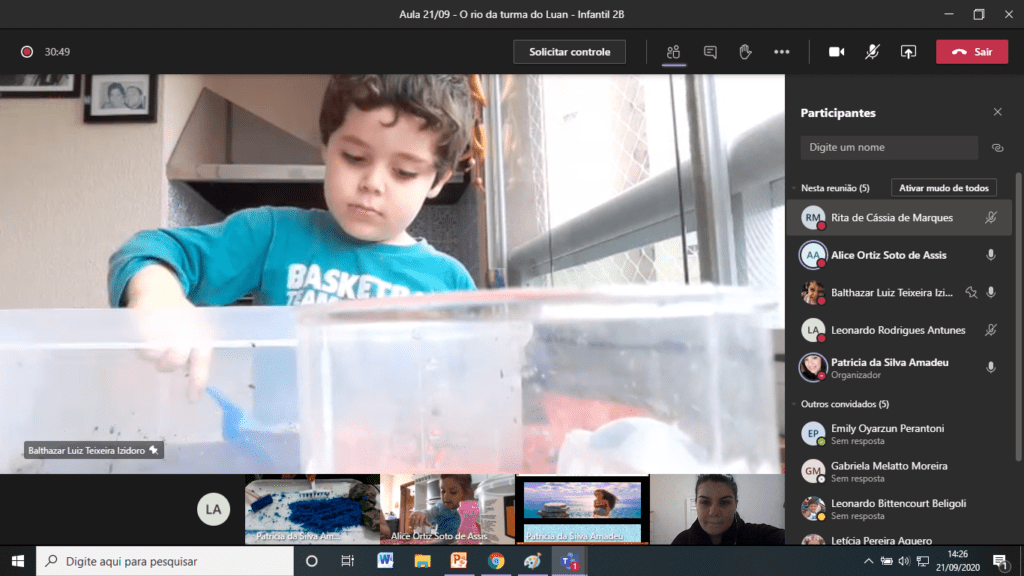Raise your hand in the meeting

pos(745,52)
